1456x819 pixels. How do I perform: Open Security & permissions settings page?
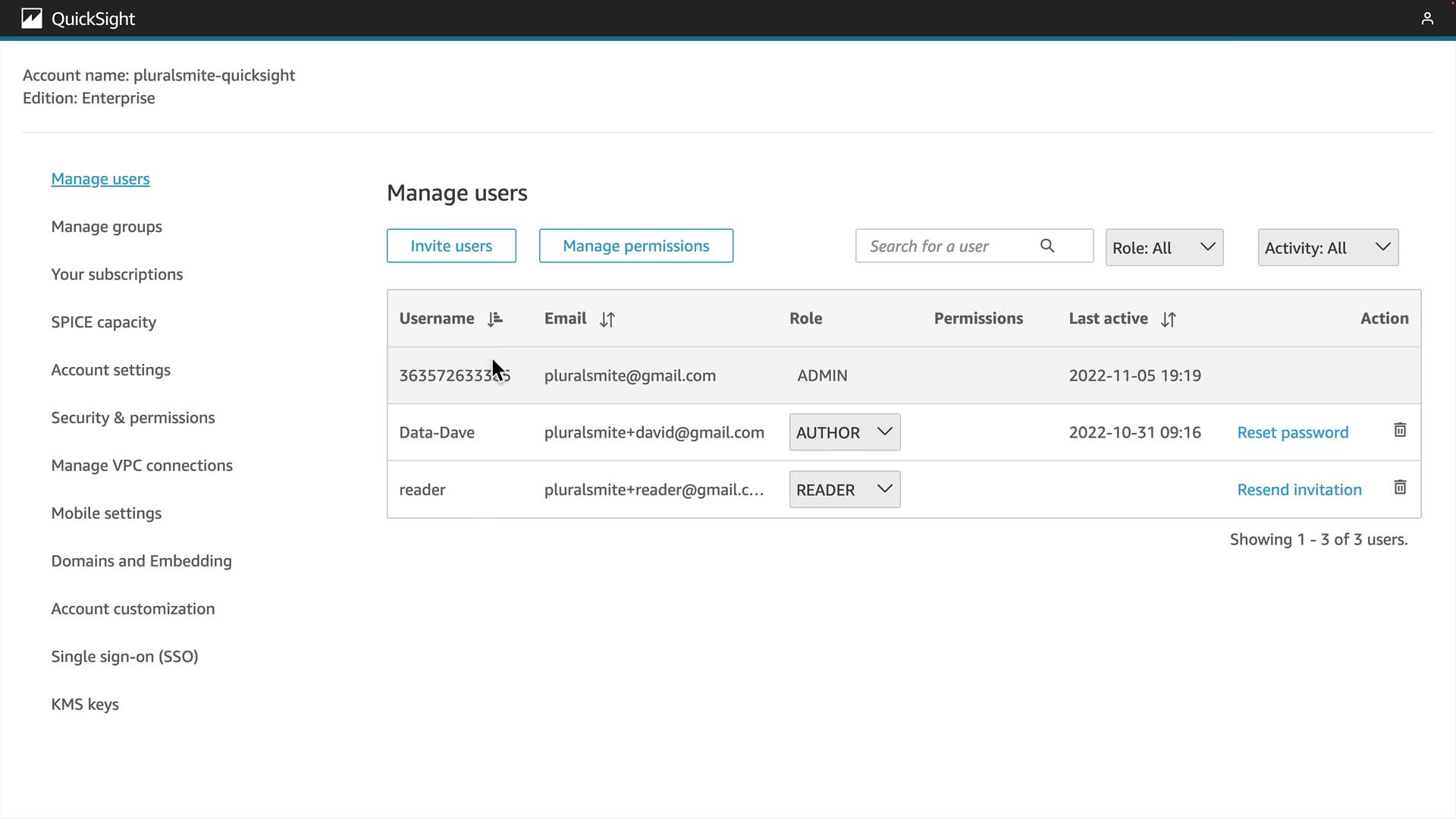pos(133,418)
